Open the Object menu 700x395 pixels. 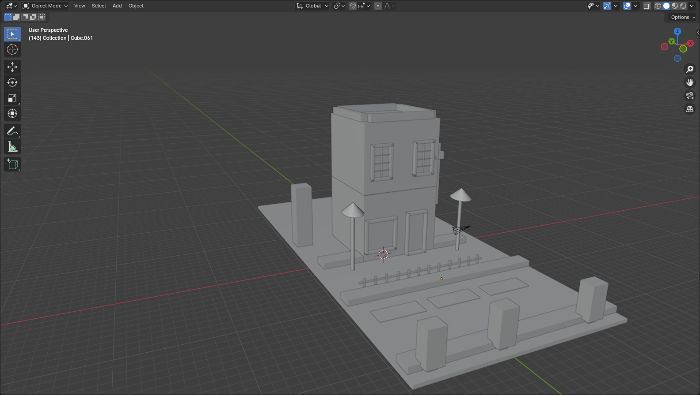click(x=136, y=6)
